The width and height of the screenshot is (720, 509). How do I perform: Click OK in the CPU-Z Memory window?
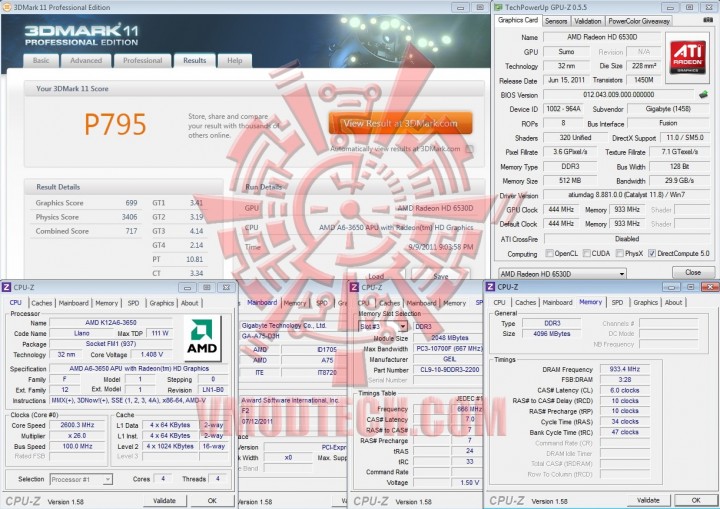696,500
